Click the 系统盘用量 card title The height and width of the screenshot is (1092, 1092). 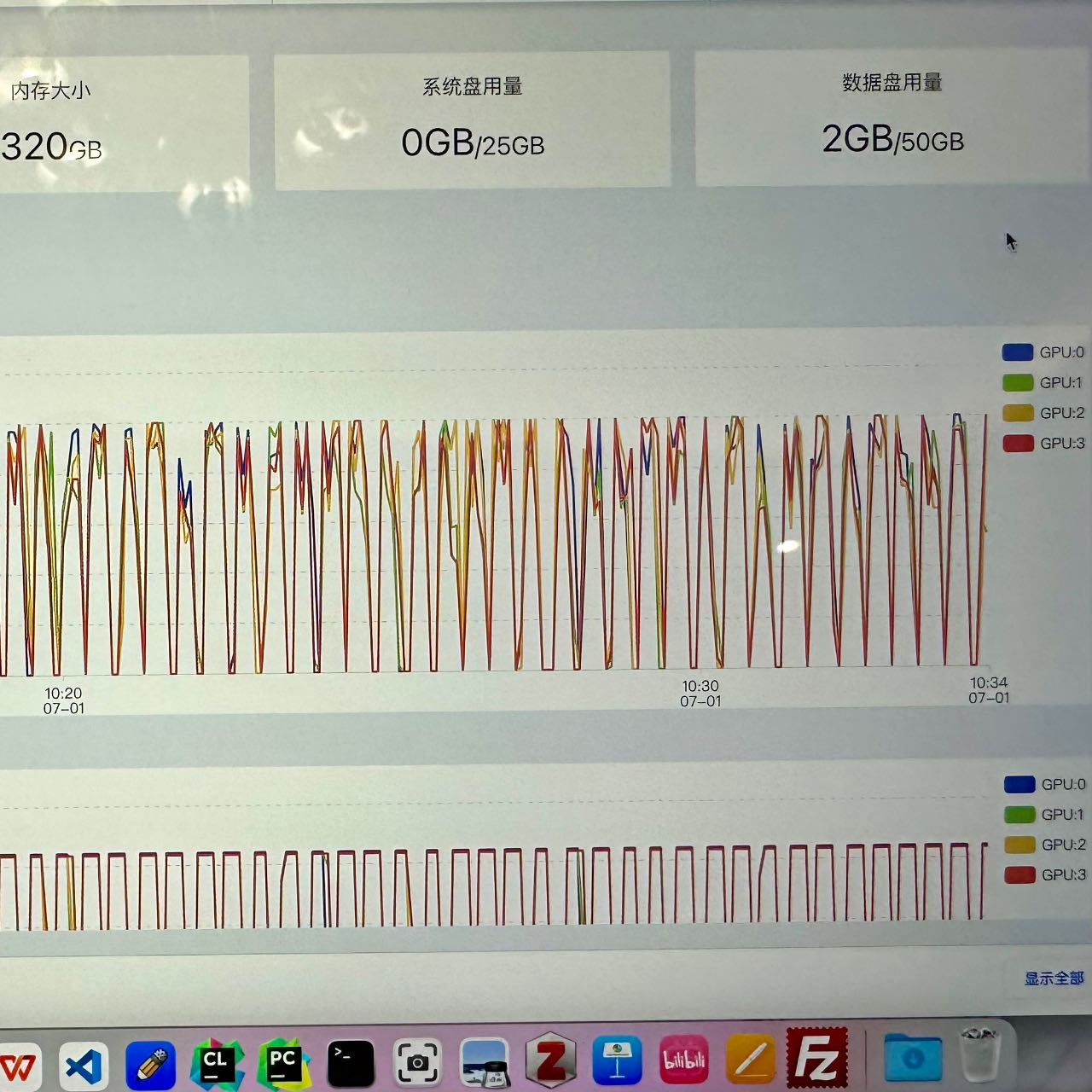(x=472, y=86)
